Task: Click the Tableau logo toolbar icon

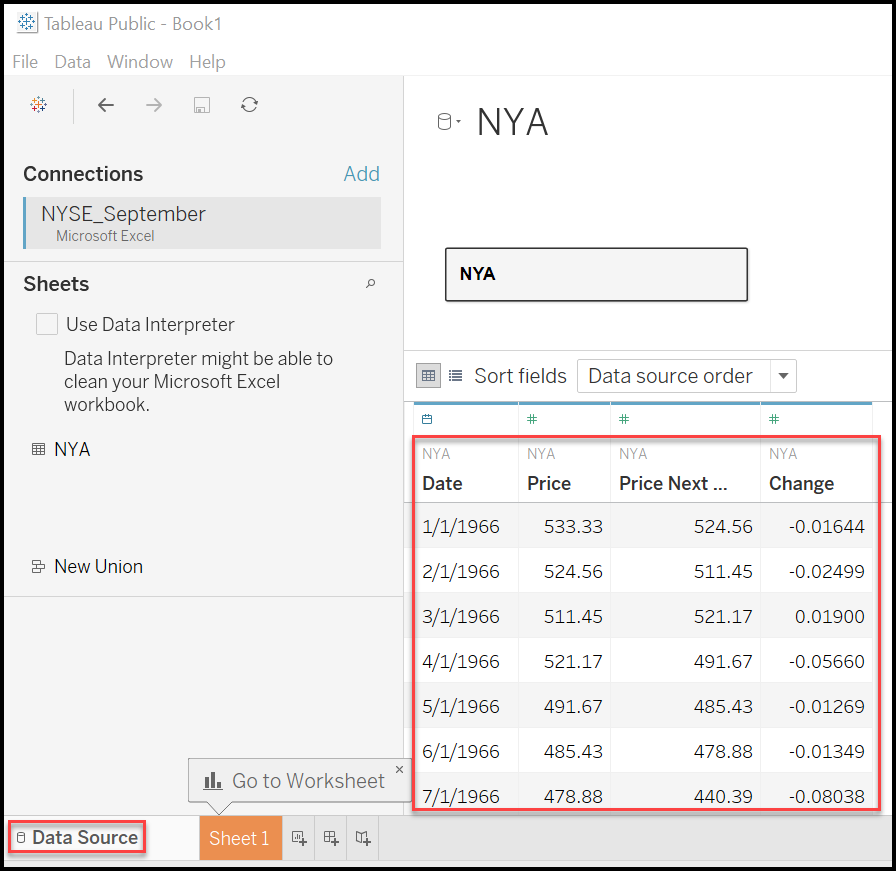Action: (x=38, y=104)
